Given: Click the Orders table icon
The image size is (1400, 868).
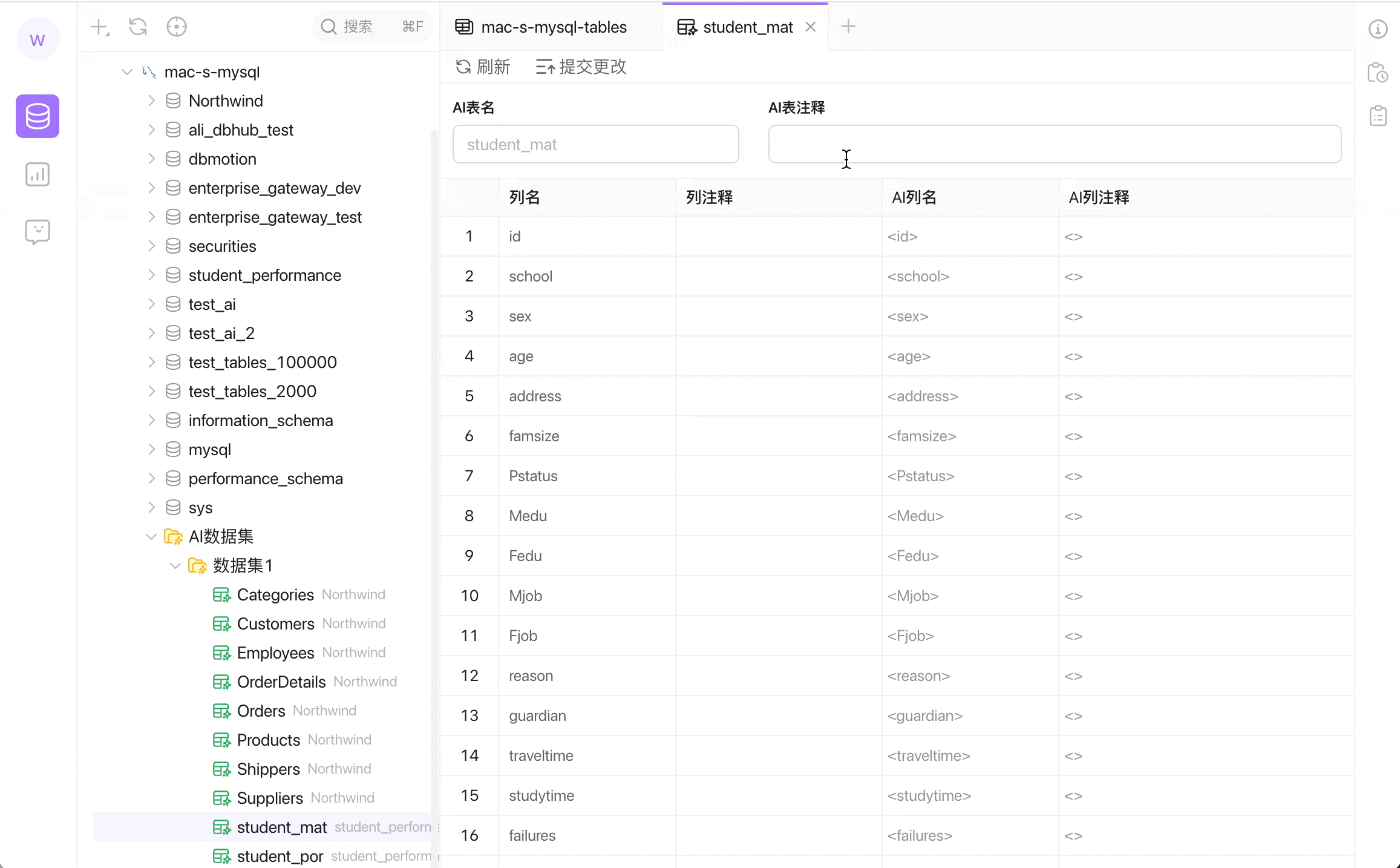Looking at the screenshot, I should click(222, 711).
